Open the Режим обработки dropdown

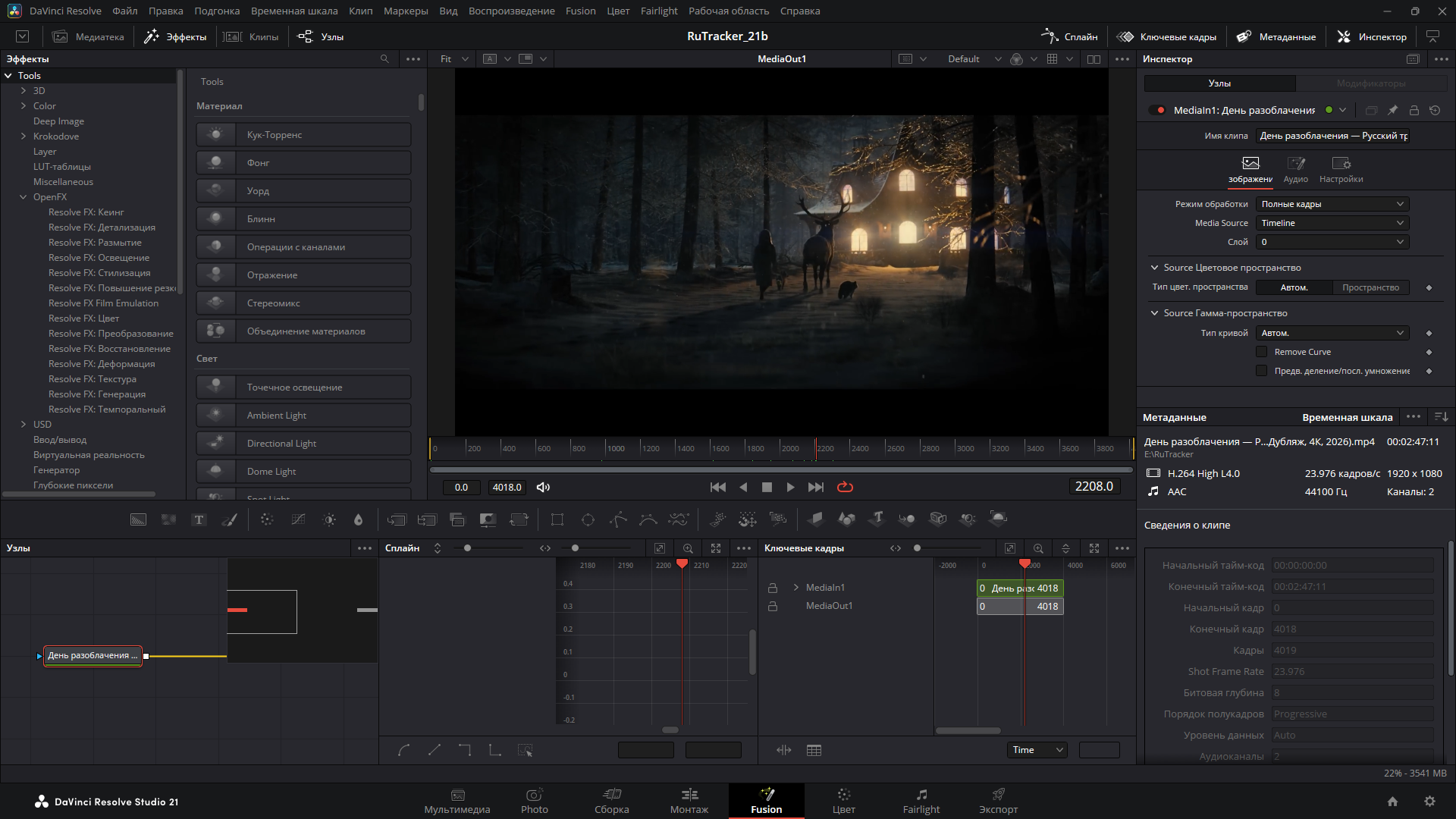1332,204
